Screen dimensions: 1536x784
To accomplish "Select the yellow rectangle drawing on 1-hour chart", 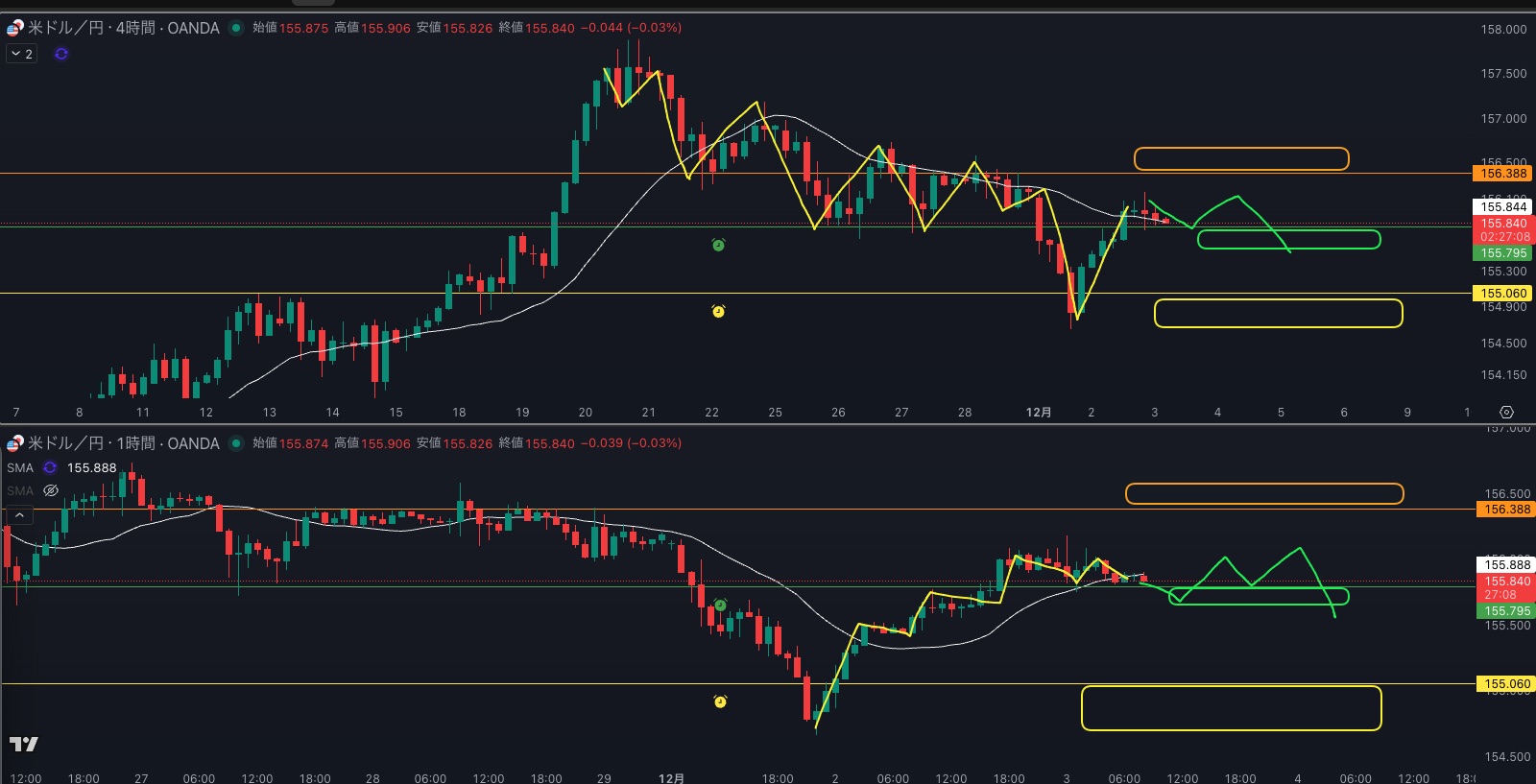I will tap(1231, 687).
